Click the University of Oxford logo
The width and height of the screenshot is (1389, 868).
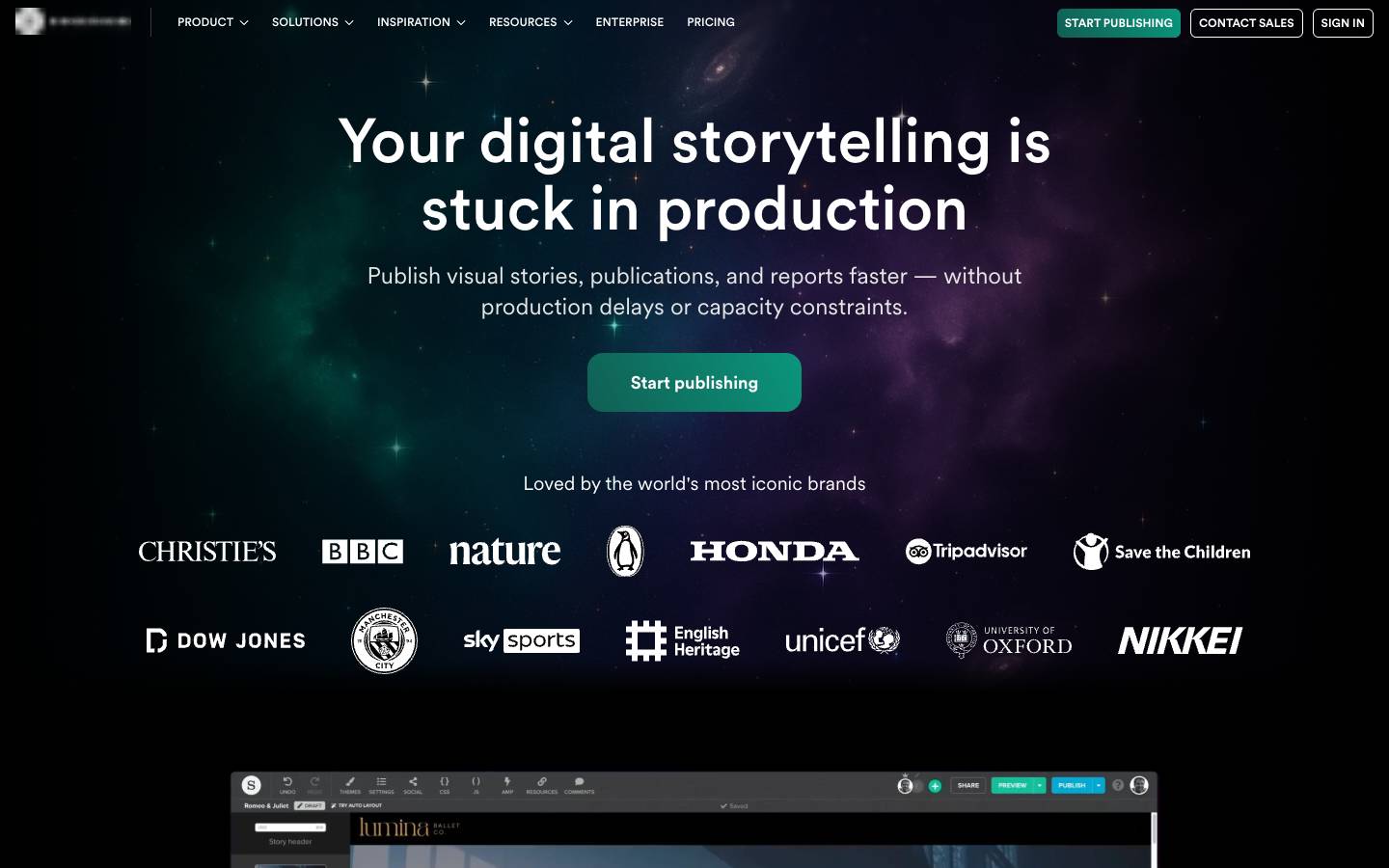(x=1009, y=640)
